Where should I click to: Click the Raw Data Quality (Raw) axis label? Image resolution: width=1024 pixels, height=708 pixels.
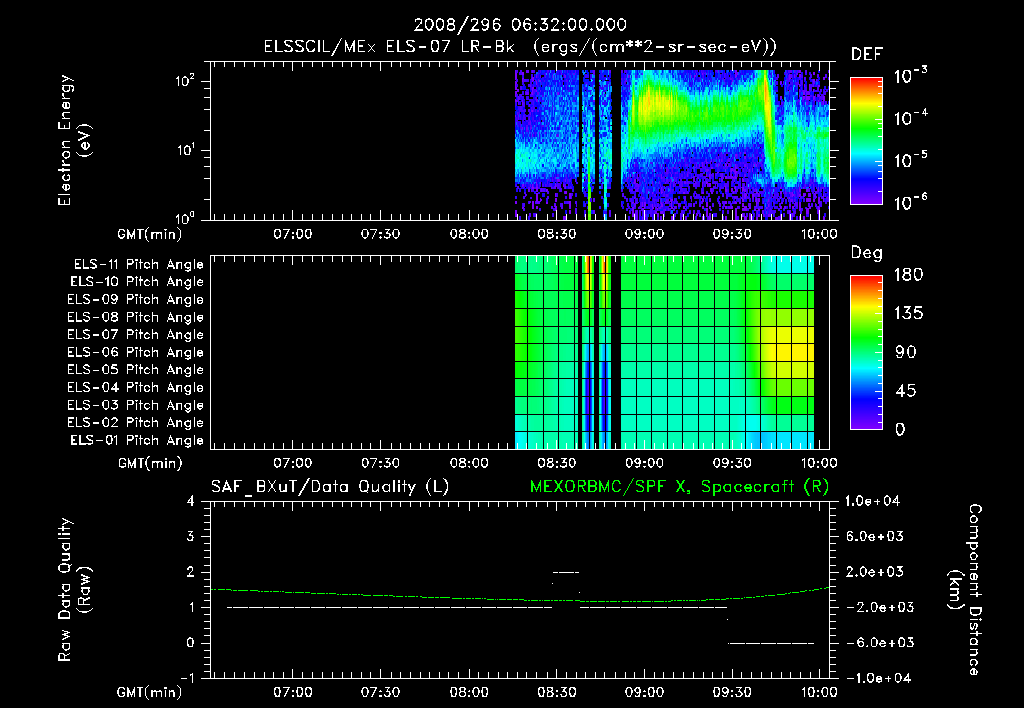74,589
